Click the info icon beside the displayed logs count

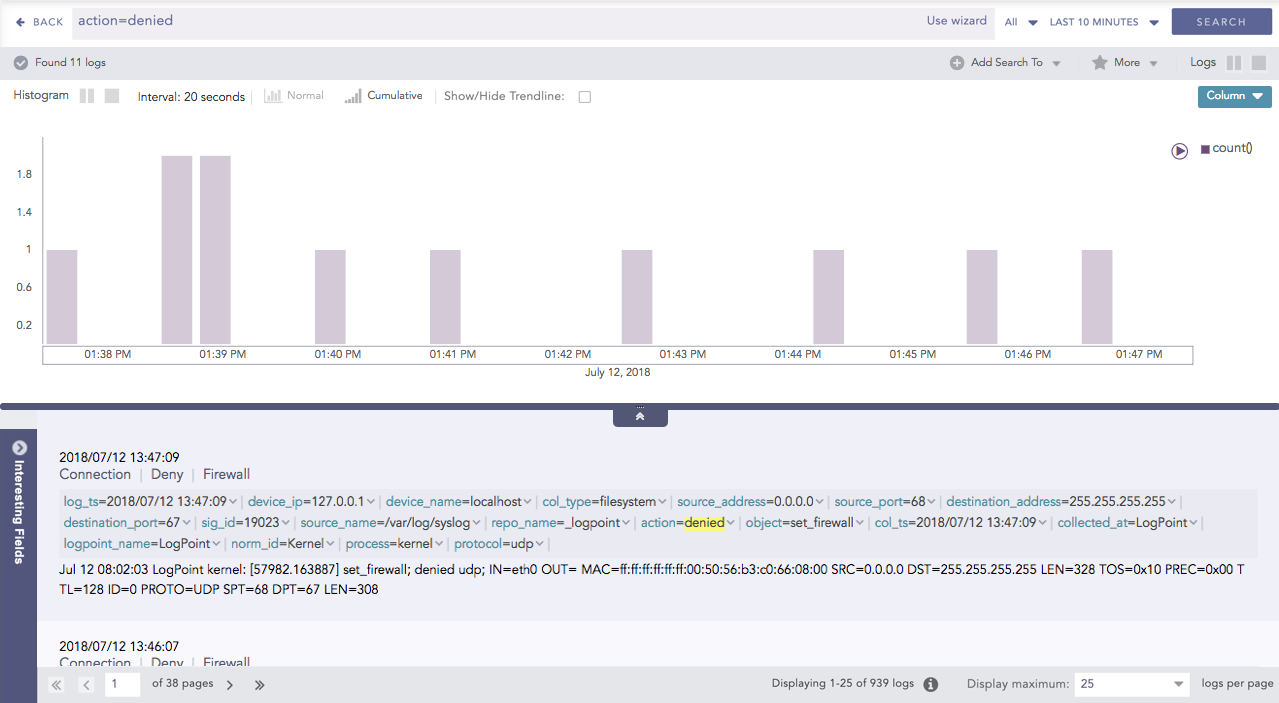[930, 685]
